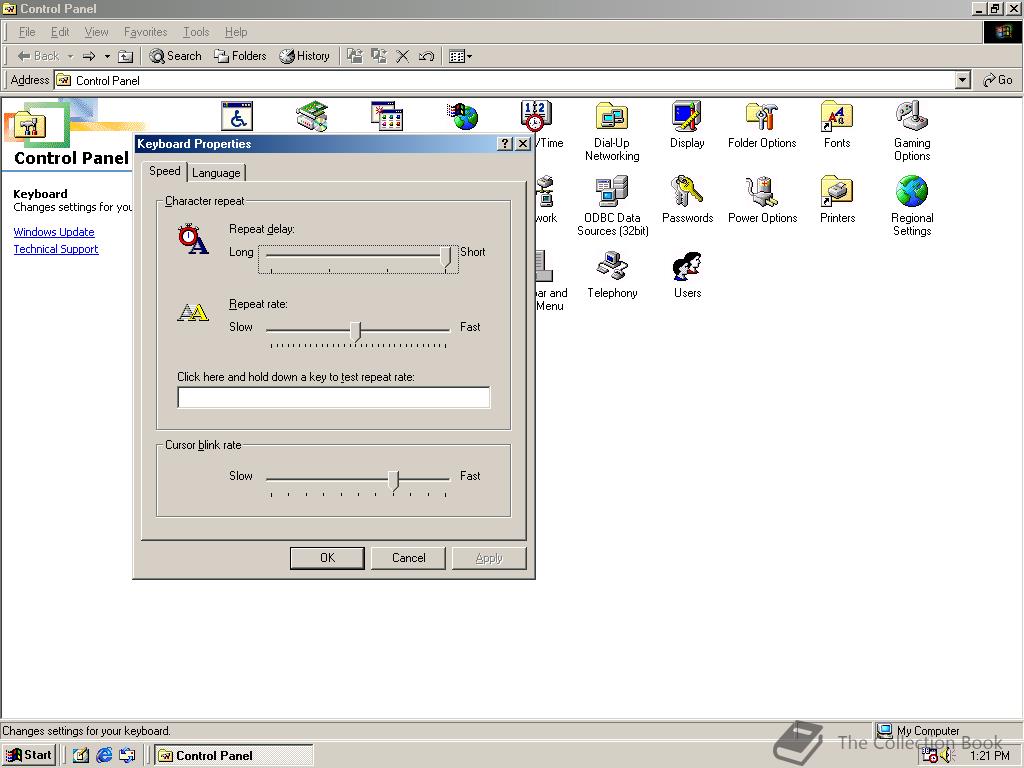Open the Printers folder icon

pyautogui.click(x=837, y=191)
